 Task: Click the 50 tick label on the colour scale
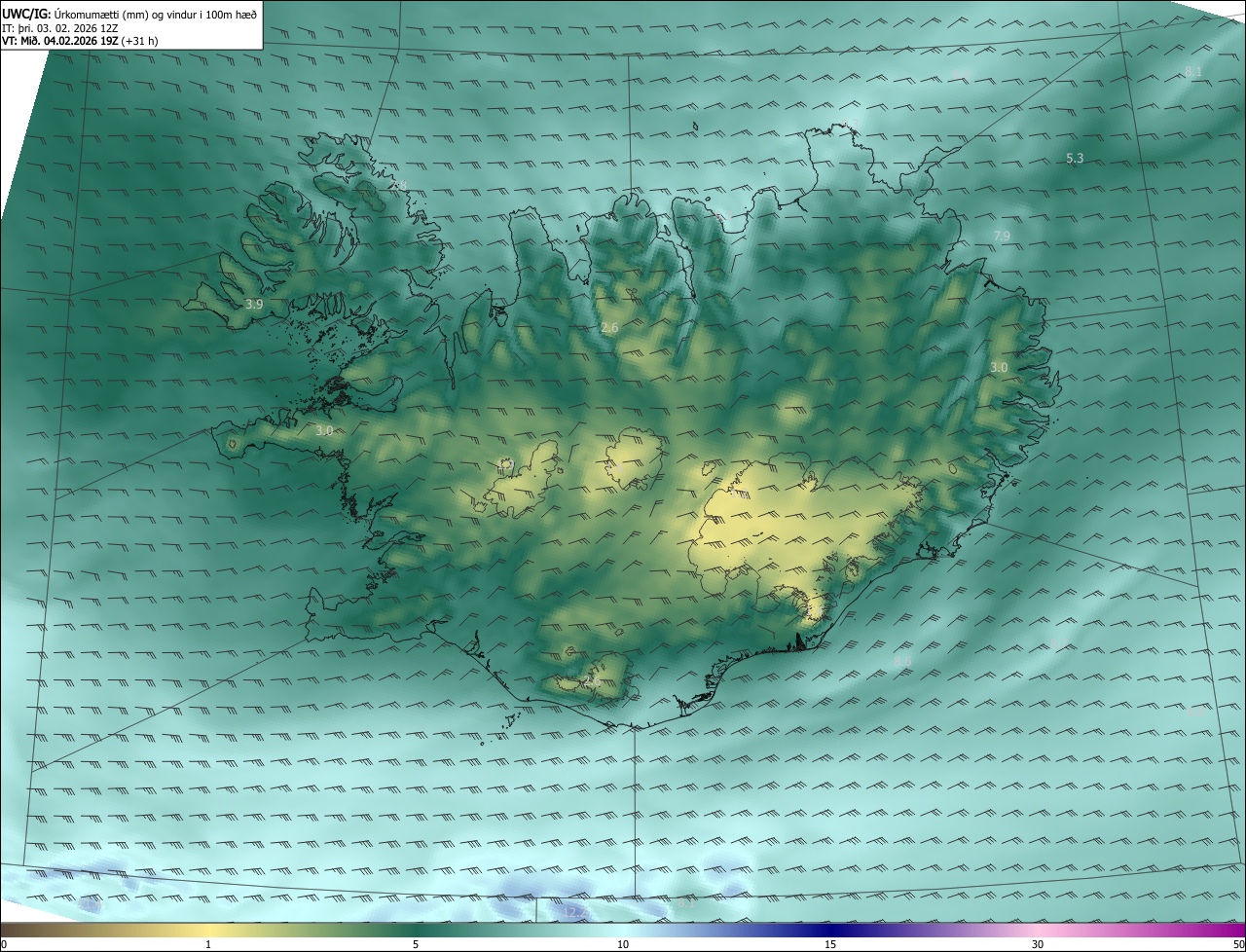(x=1238, y=944)
